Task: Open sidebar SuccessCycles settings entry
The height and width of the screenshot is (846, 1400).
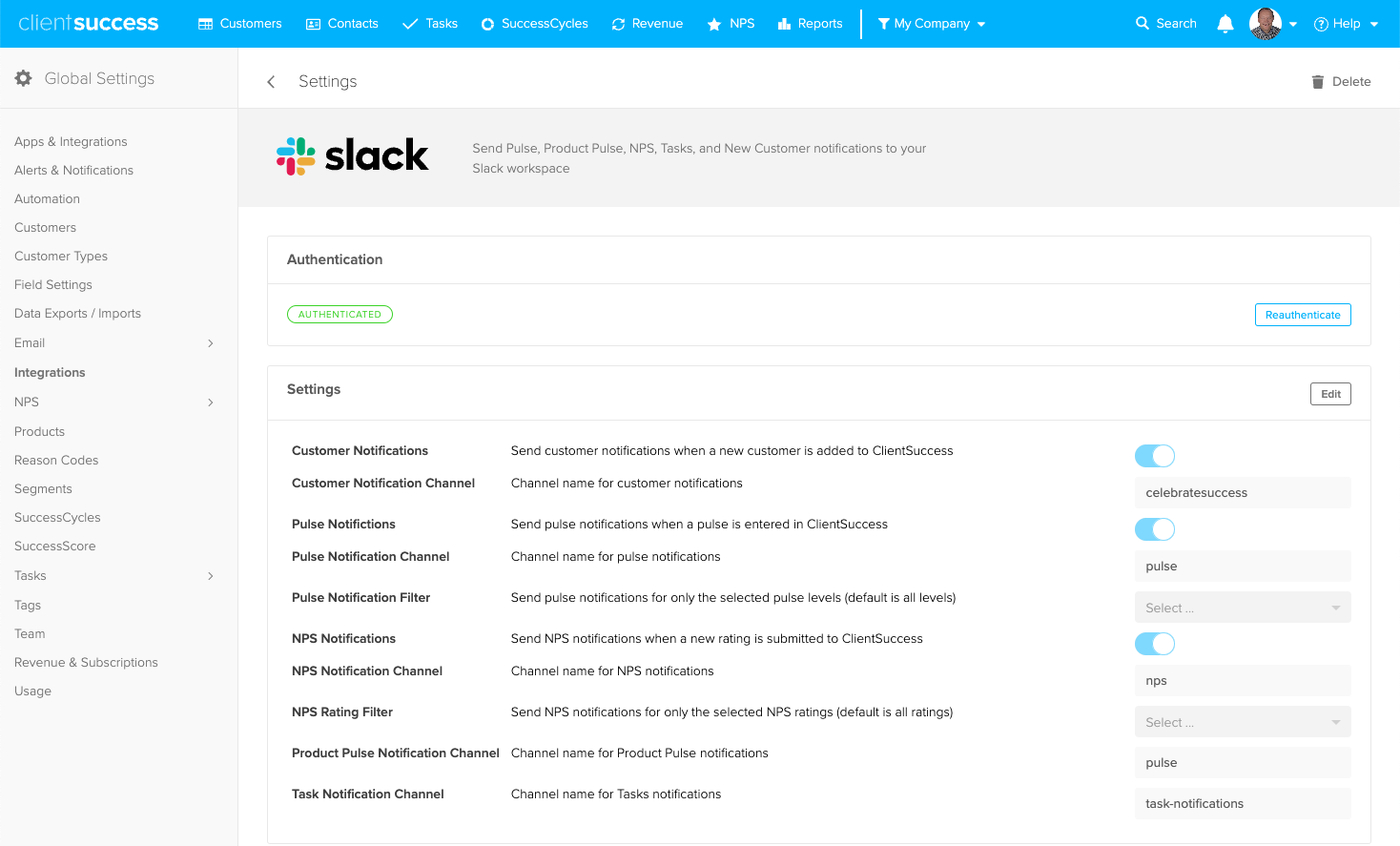Action: (57, 517)
